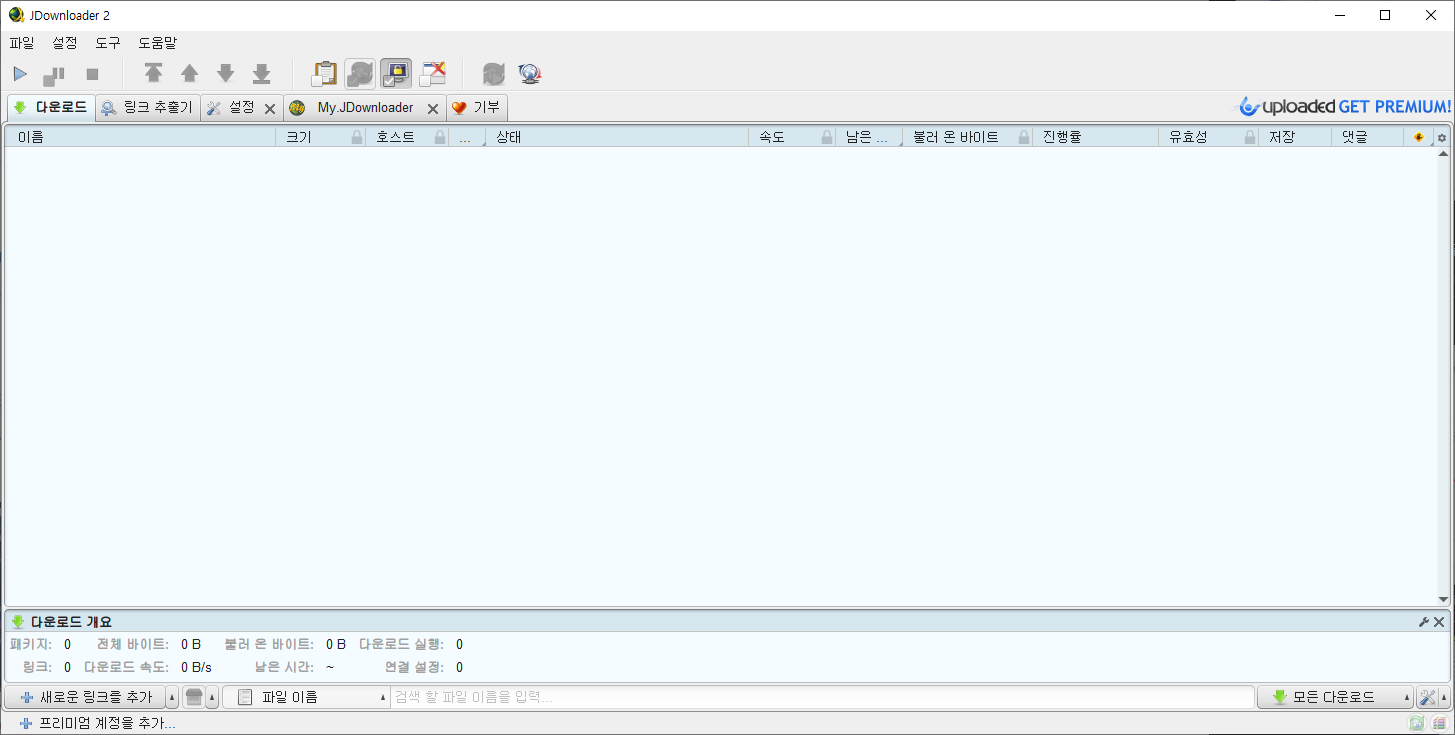
Task: Click the reconnect now icon
Action: click(493, 74)
